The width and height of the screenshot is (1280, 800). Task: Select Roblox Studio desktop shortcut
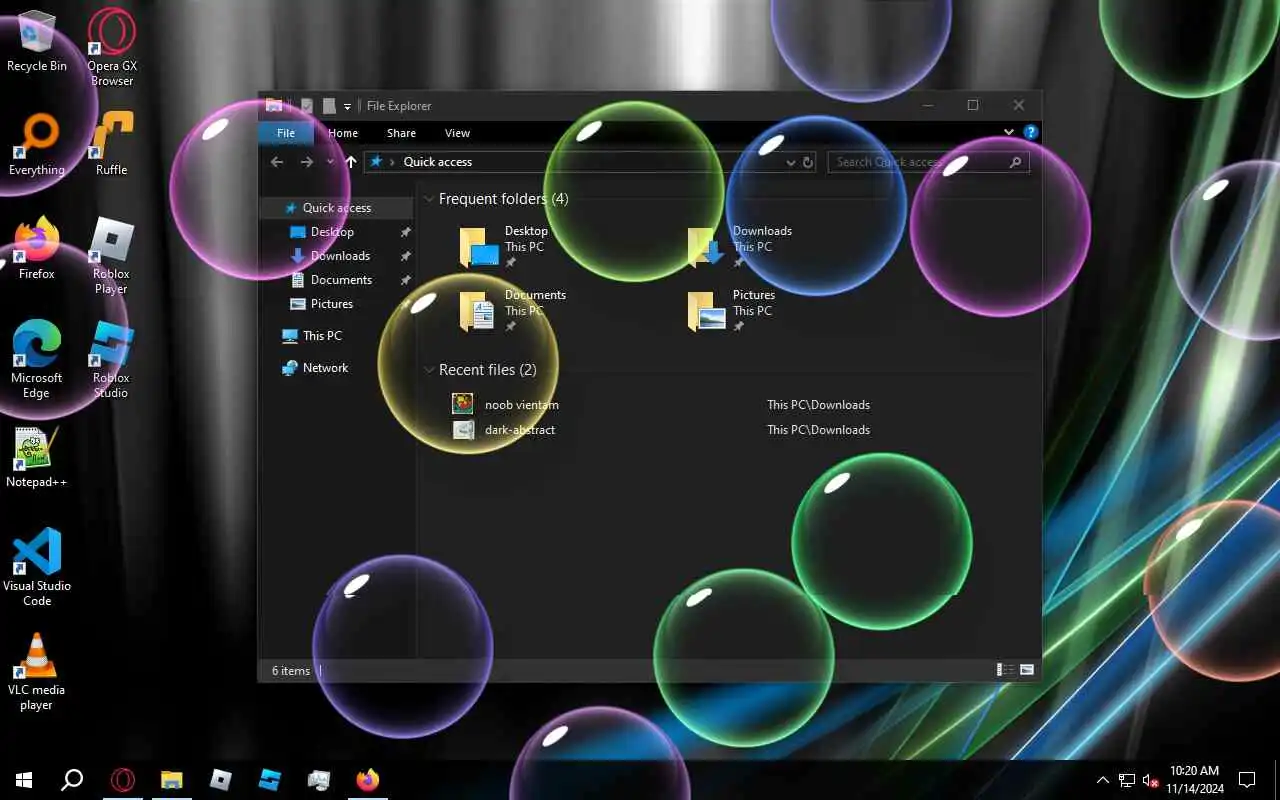pyautogui.click(x=112, y=360)
